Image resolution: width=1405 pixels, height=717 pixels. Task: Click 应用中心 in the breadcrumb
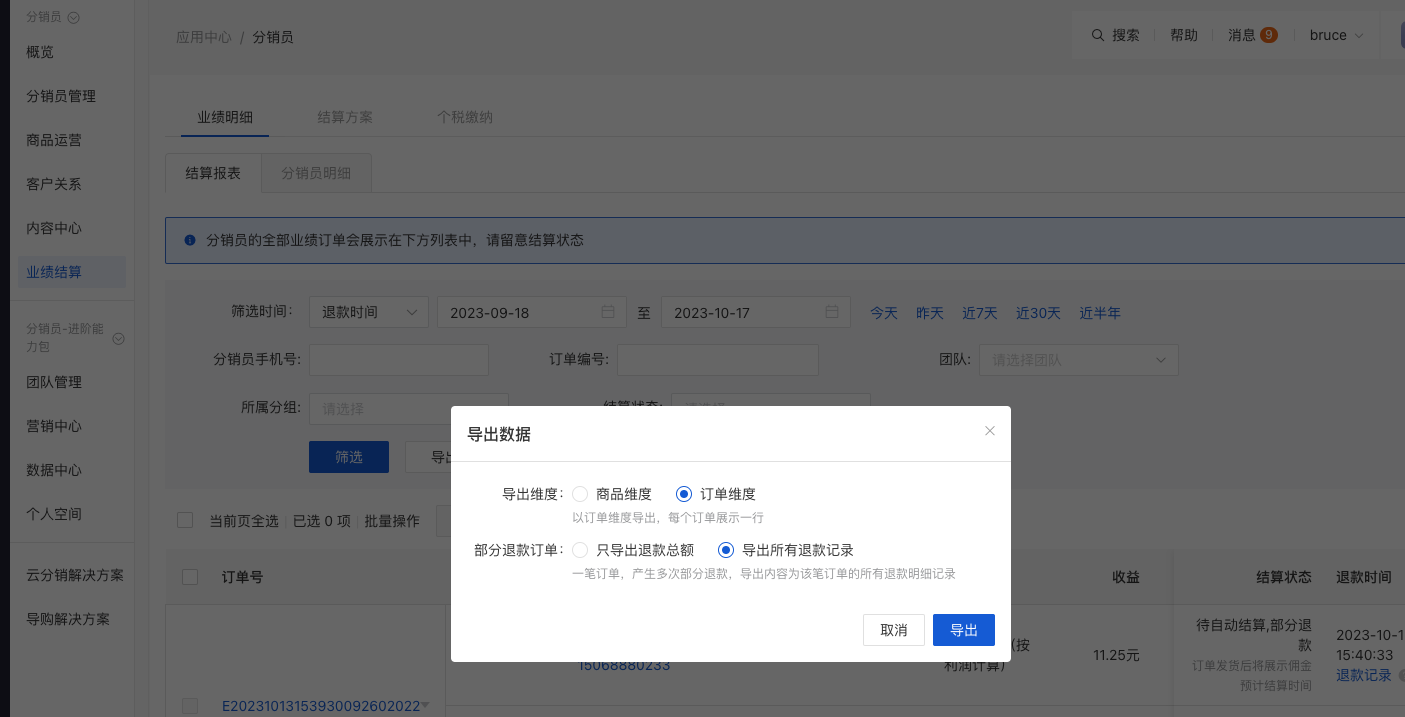(204, 37)
